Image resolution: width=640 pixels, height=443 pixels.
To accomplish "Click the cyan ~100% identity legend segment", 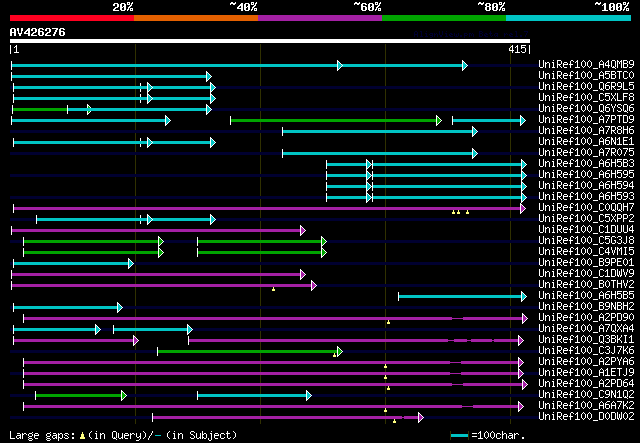I will point(569,18).
